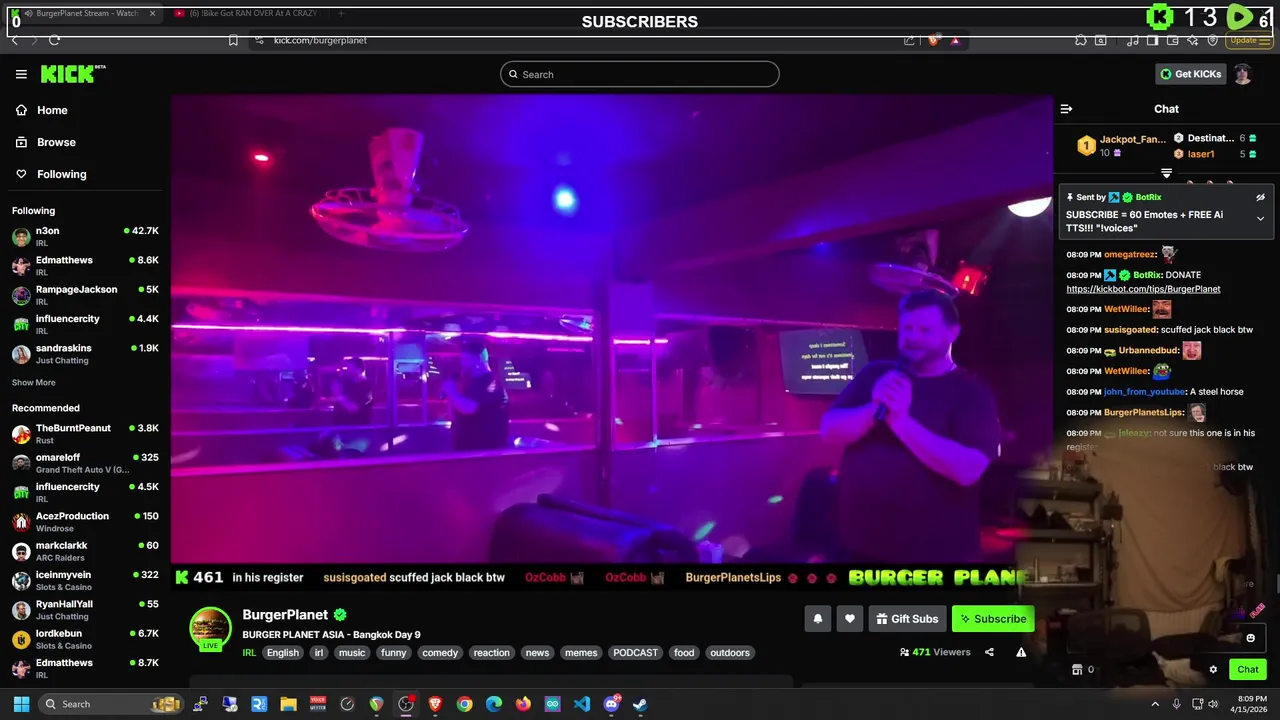Reload the page in browser toolbar
Viewport: 1280px width, 720px height.
click(54, 40)
